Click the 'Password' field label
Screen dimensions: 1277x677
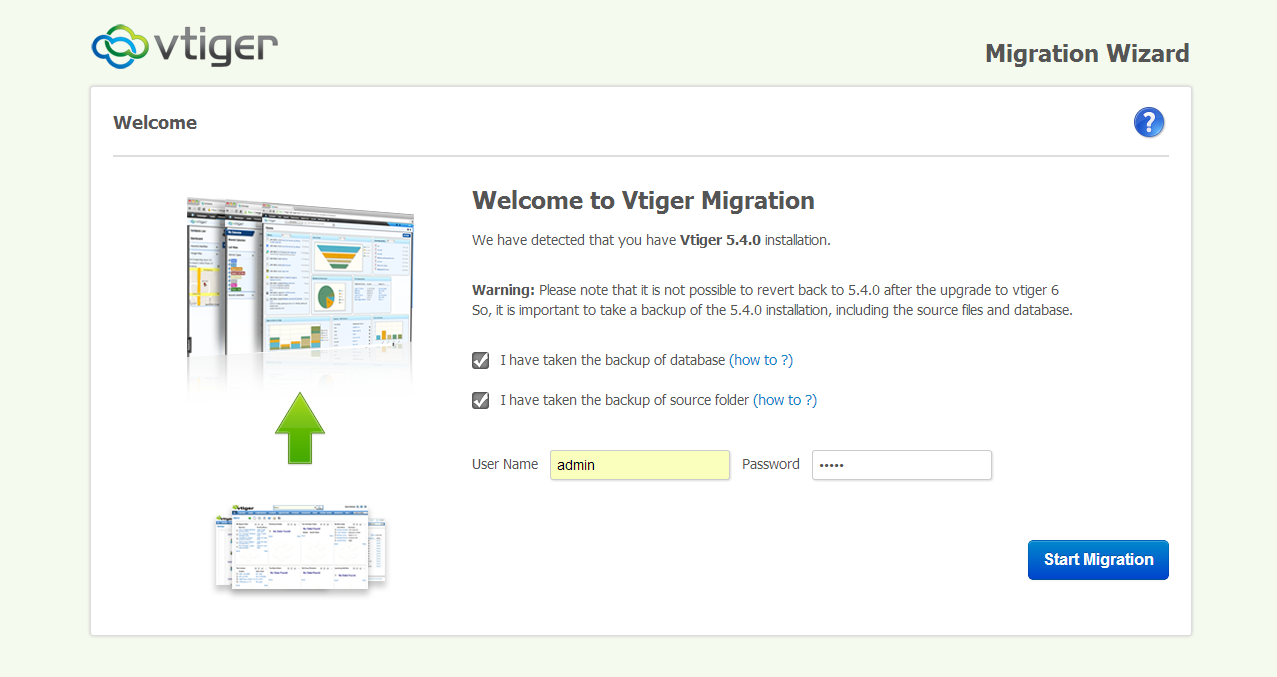[770, 464]
